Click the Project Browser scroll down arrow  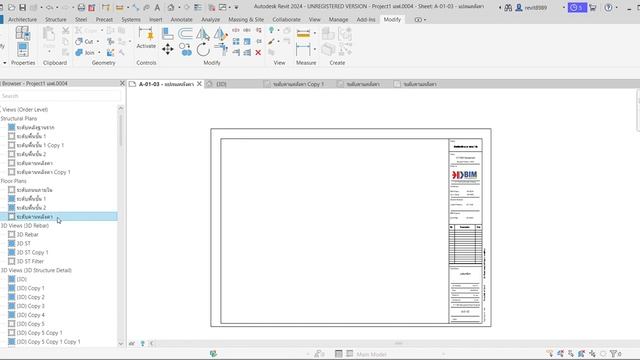point(121,344)
